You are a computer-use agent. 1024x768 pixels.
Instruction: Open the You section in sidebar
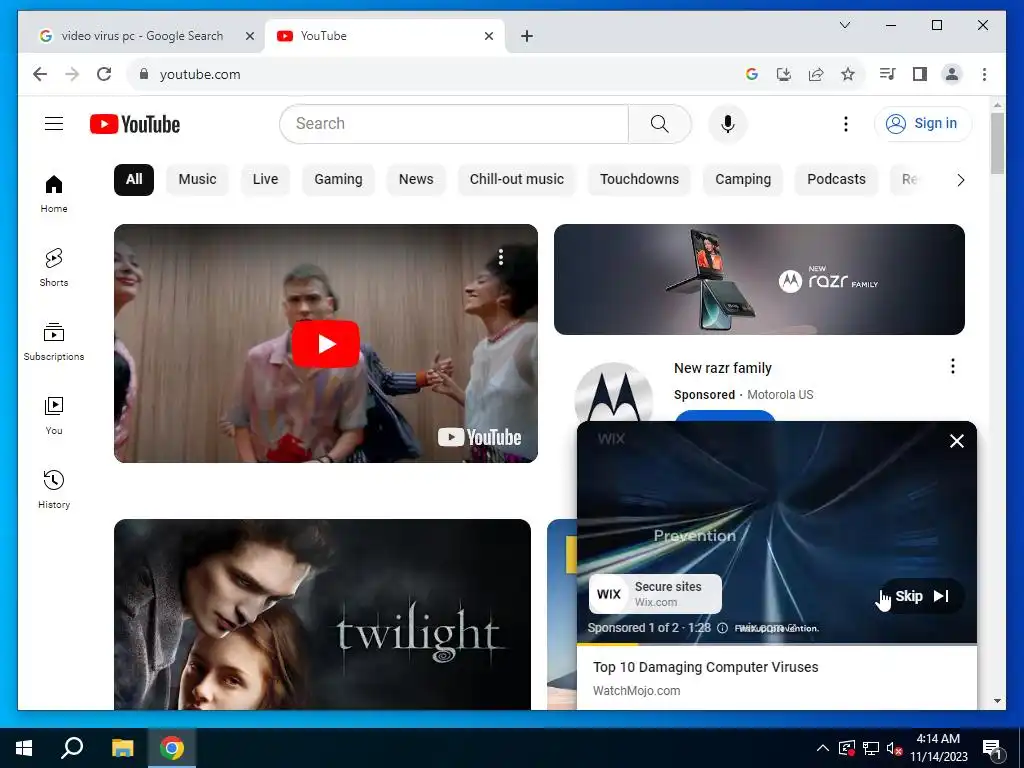[x=54, y=415]
